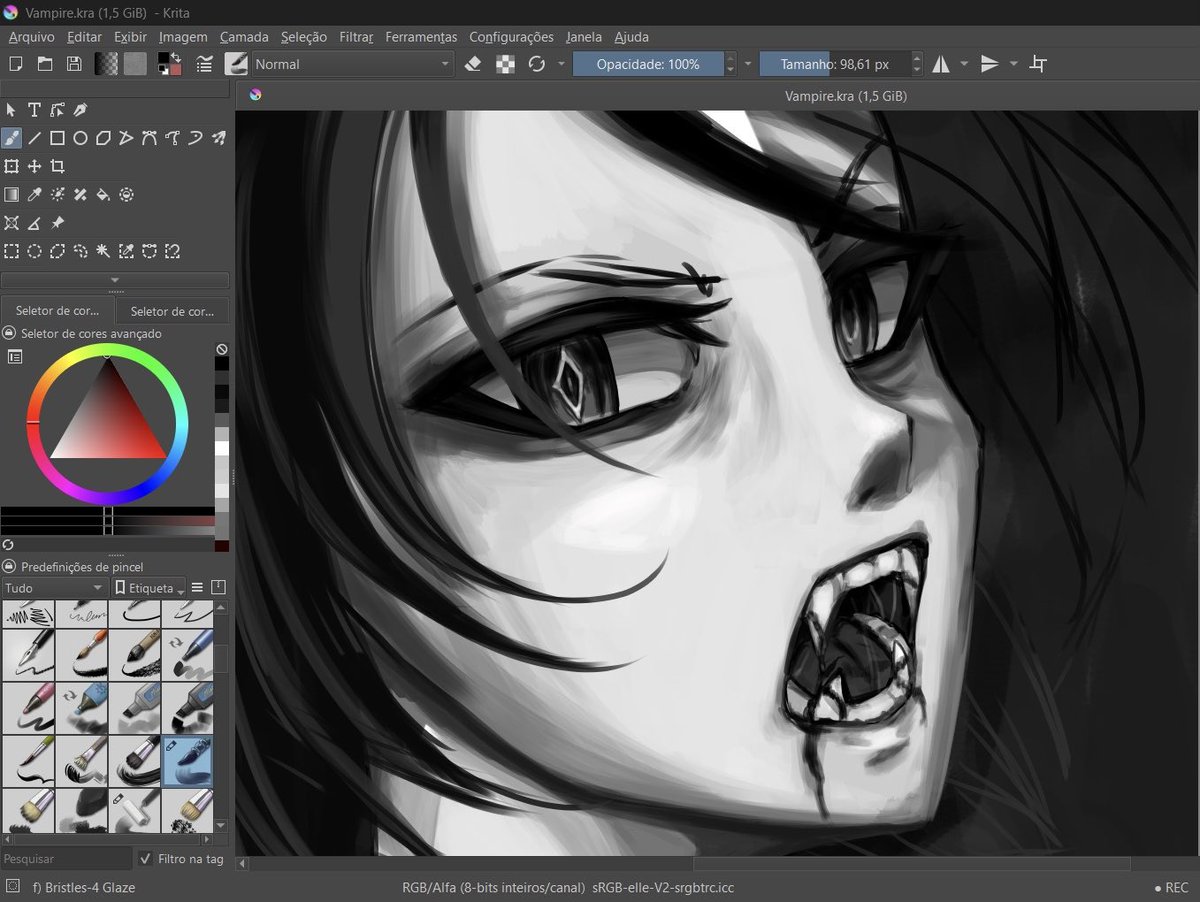Select the Dynamic Brush tool
Viewport: 1200px width, 902px height.
coord(195,138)
